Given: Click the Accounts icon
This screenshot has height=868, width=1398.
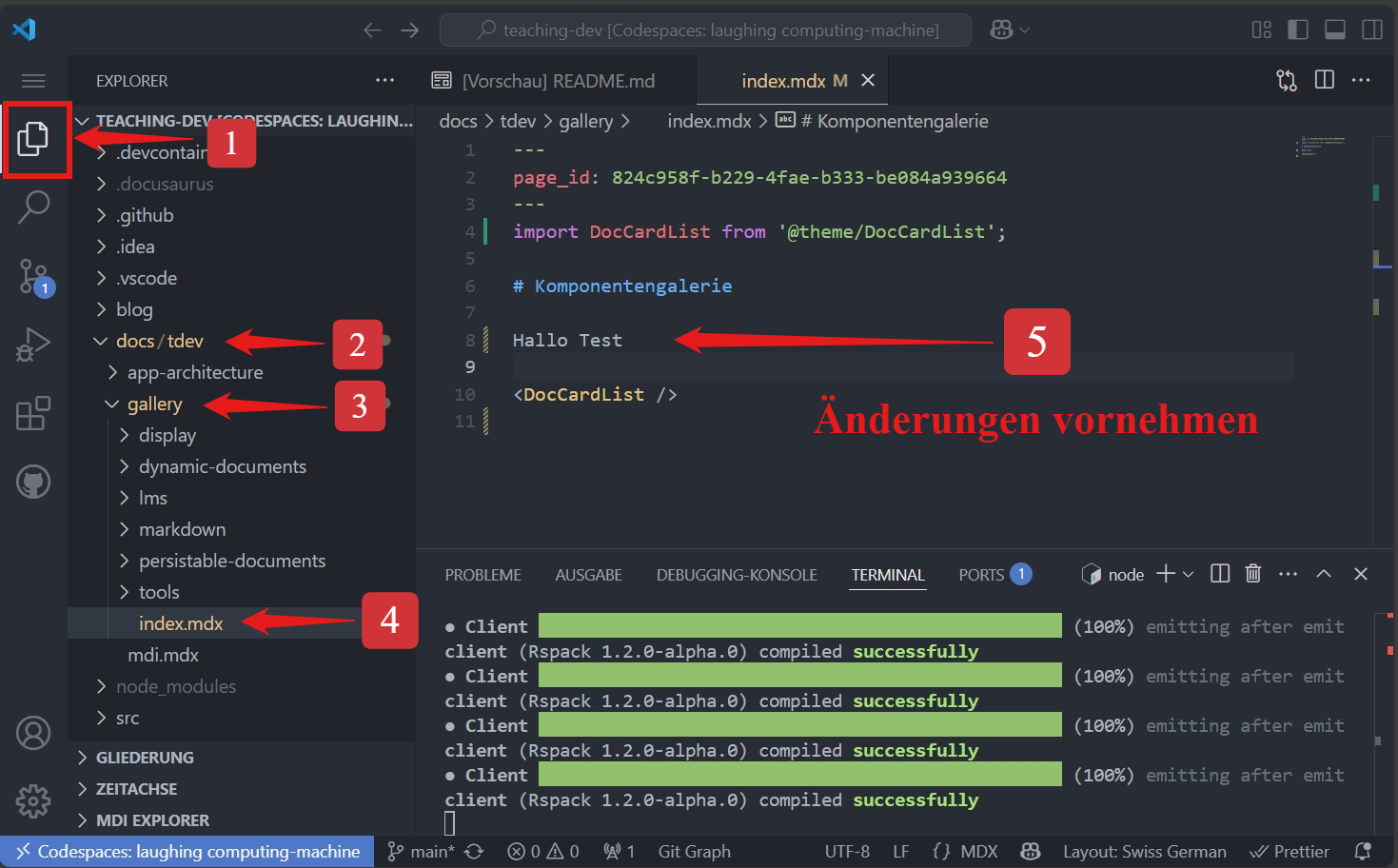Looking at the screenshot, I should click(33, 733).
